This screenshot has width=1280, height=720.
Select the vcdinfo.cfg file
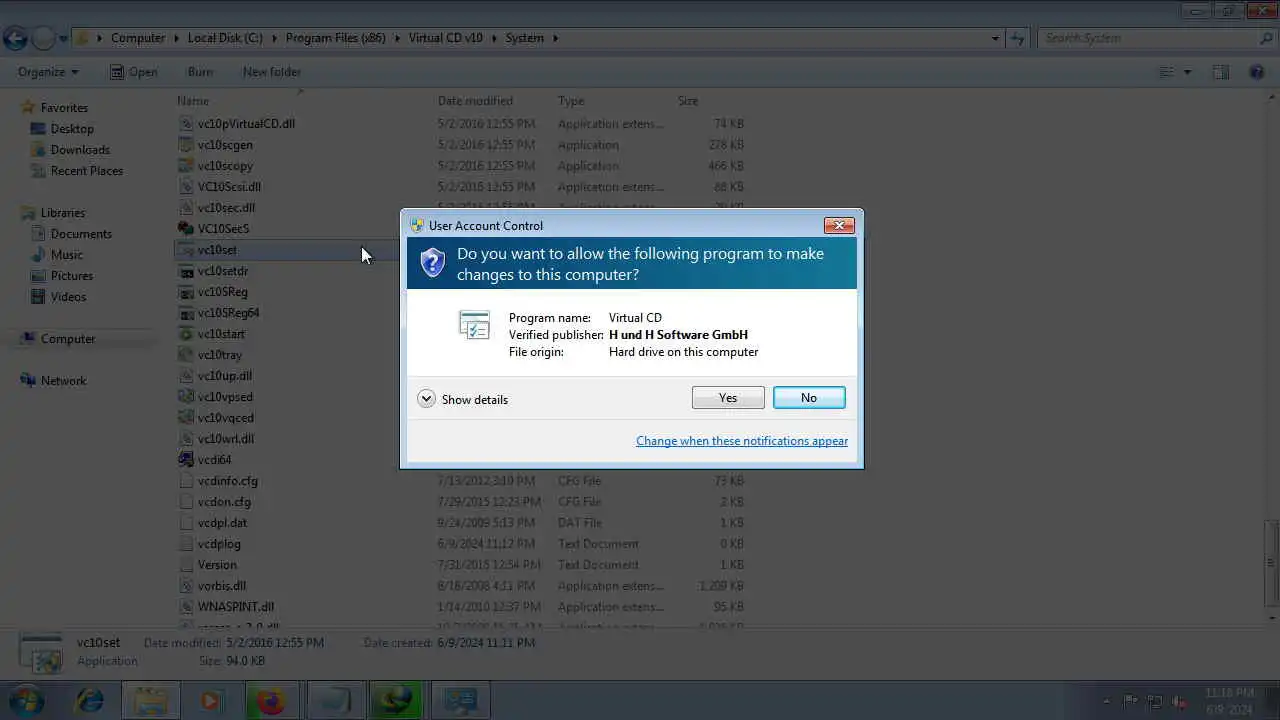coord(227,481)
